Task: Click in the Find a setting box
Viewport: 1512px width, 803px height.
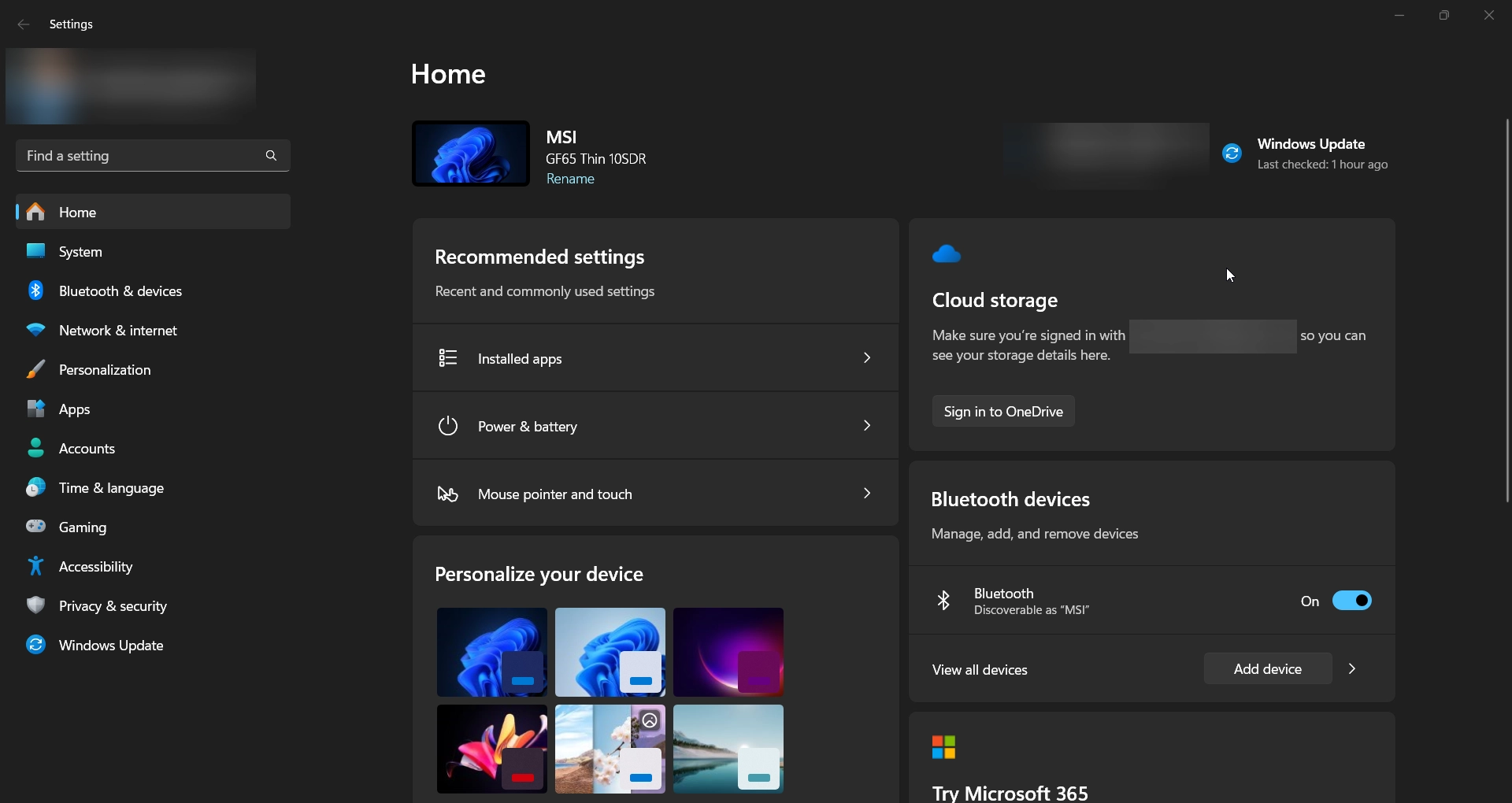Action: click(x=153, y=156)
